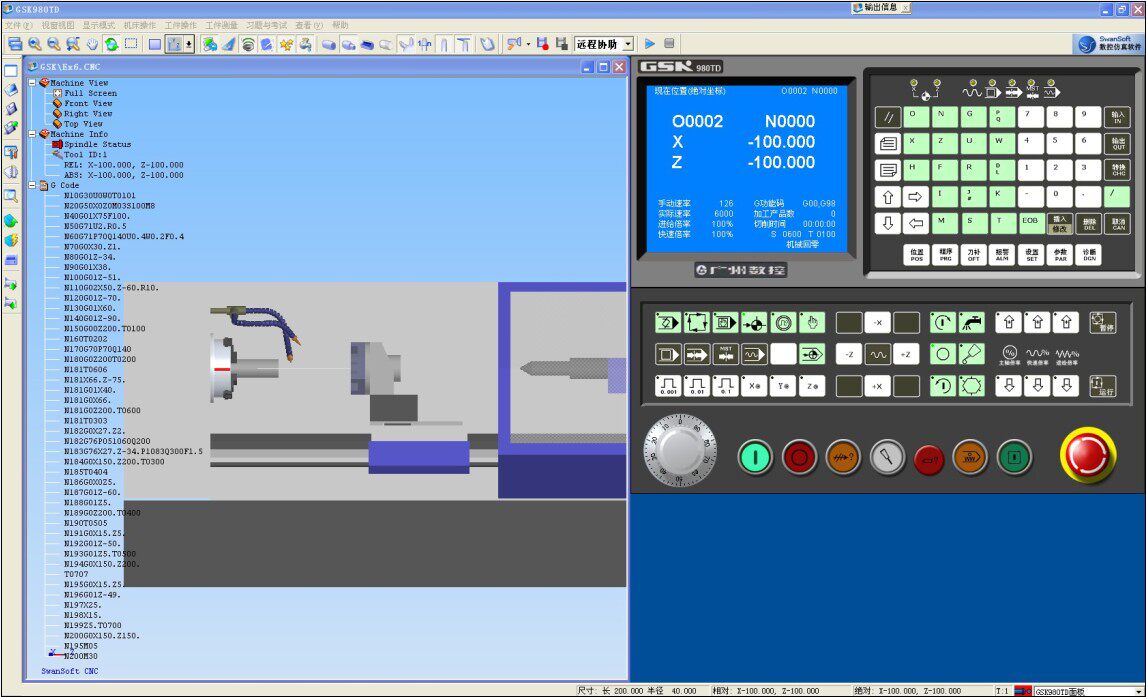The image size is (1146, 697).
Task: Select the 0.1 increment step key
Action: [725, 386]
